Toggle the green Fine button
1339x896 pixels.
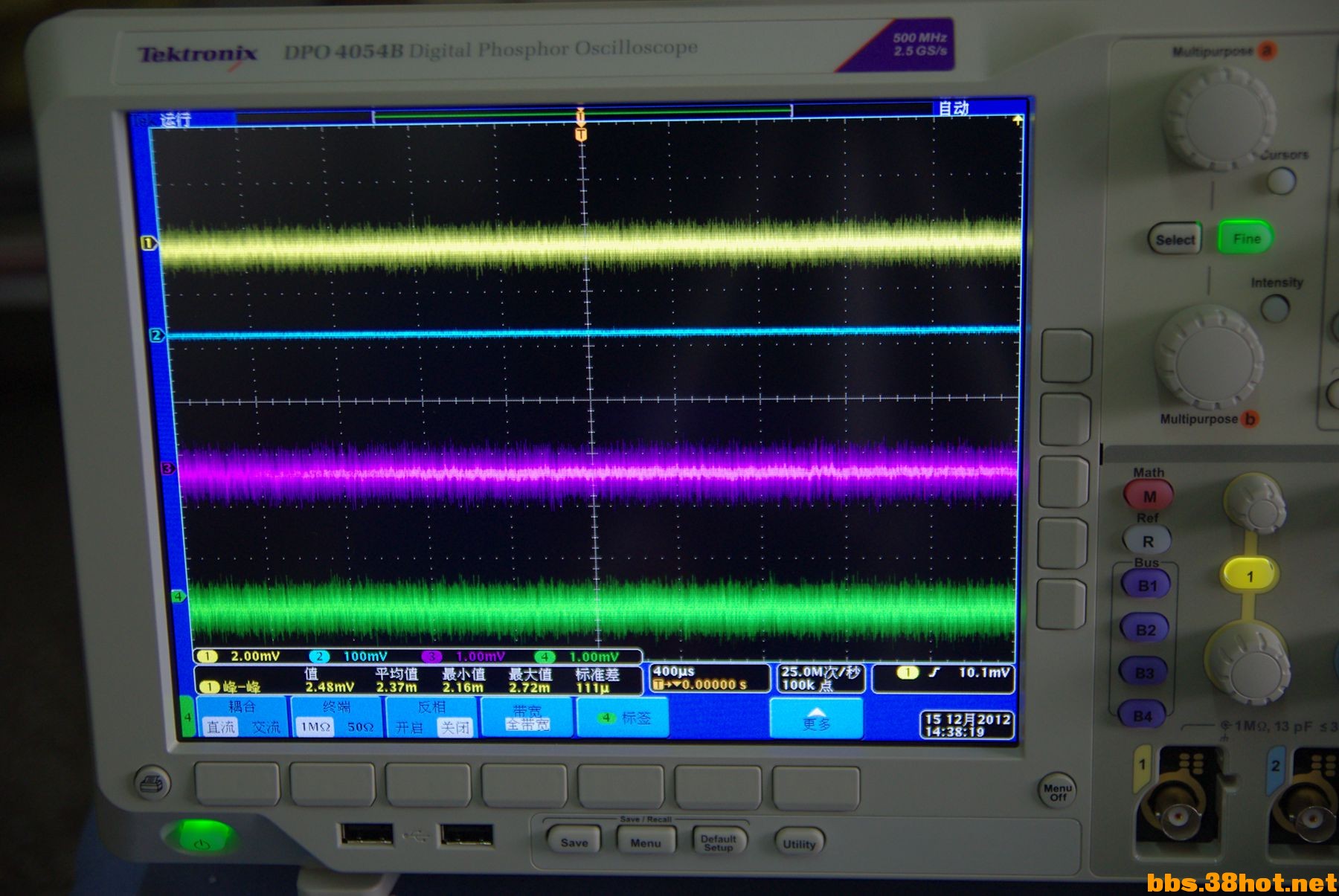[x=1246, y=238]
